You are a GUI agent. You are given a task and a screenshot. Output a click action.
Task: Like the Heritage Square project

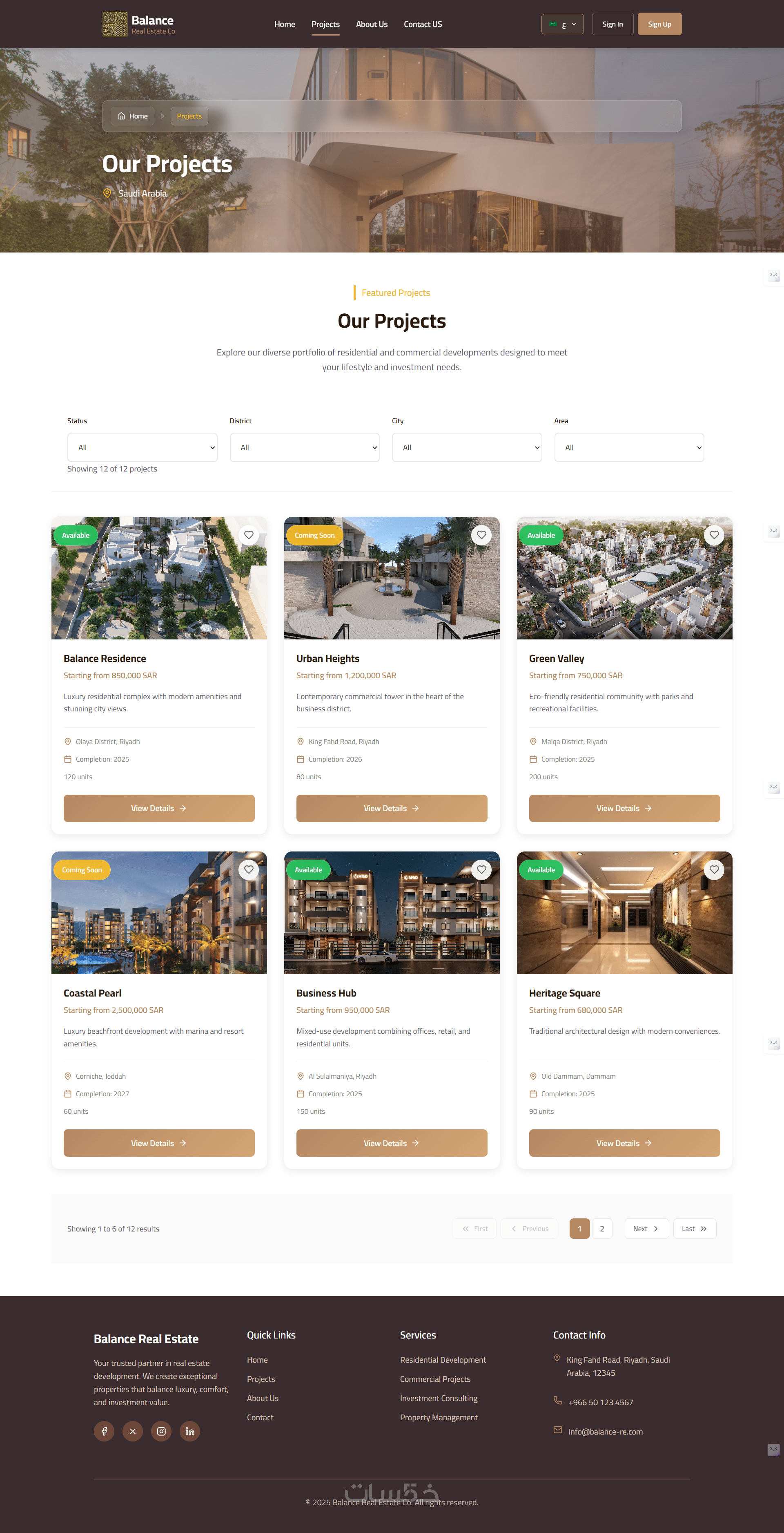click(x=714, y=869)
